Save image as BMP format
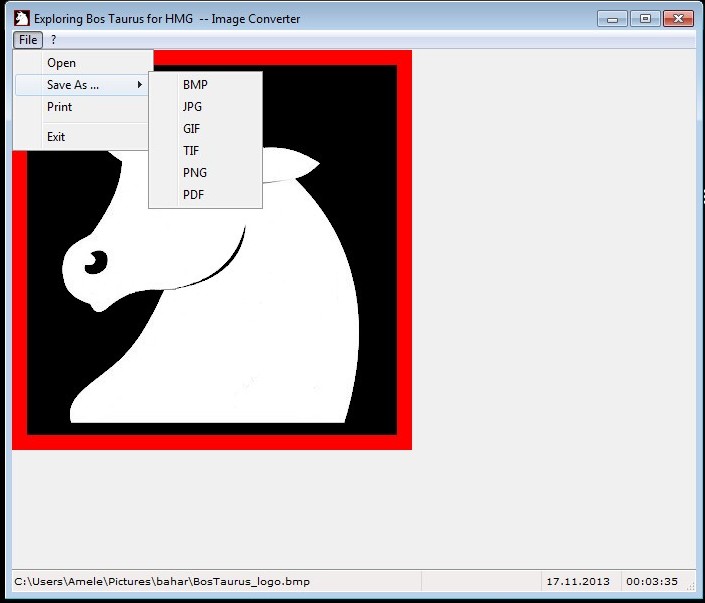Screen dimensions: 705x603 [x=205, y=85]
